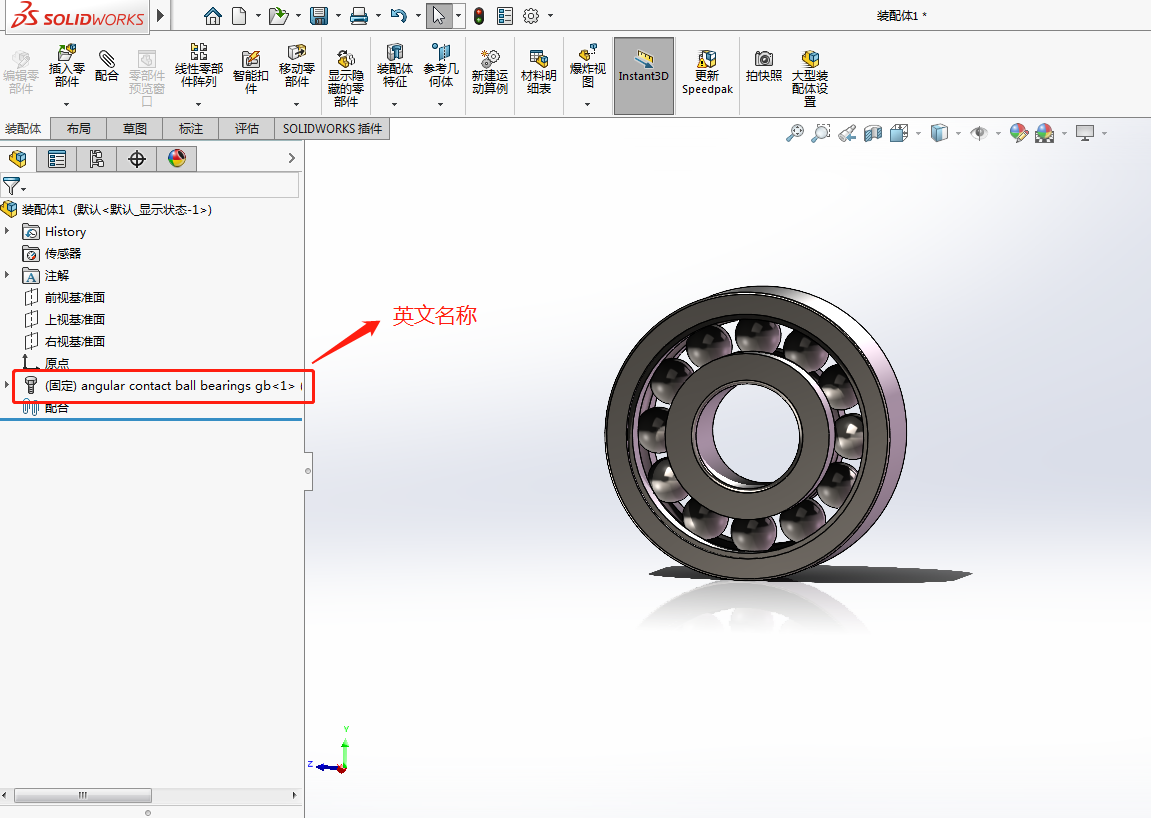1151x818 pixels.
Task: Expand the 注解 annotations node
Action: tap(7, 275)
